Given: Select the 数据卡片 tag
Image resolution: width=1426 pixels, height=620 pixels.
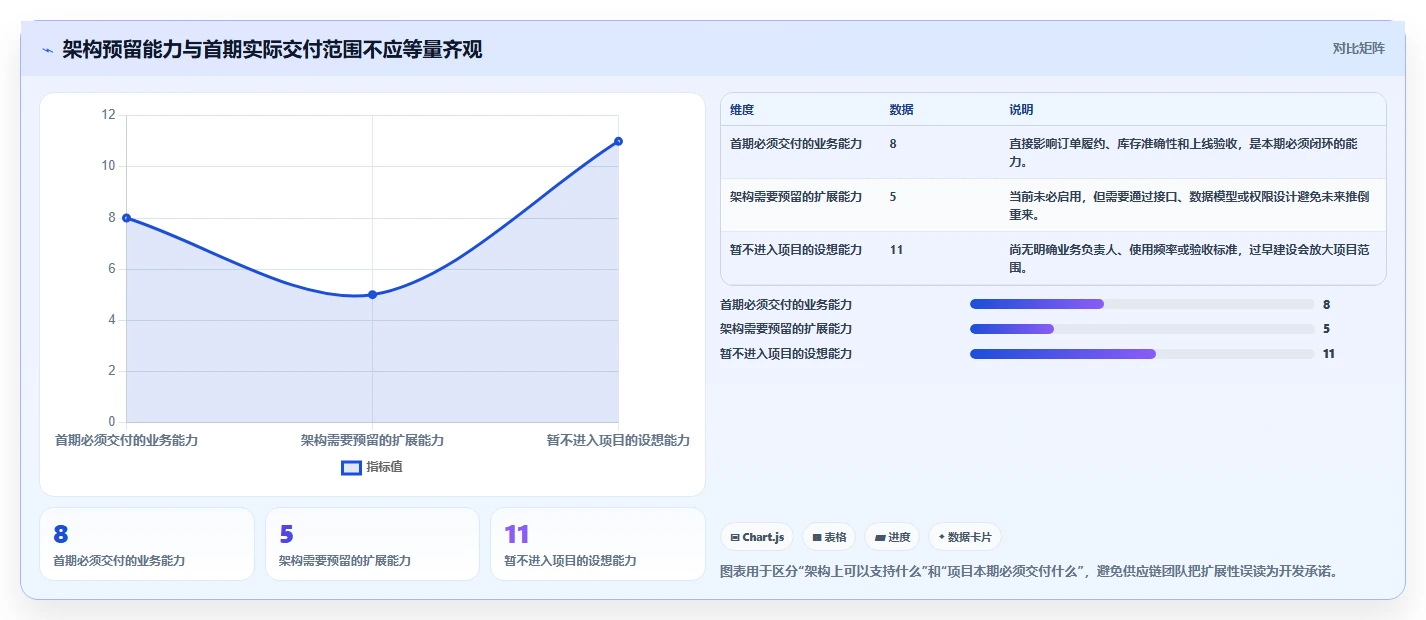Looking at the screenshot, I should [964, 537].
